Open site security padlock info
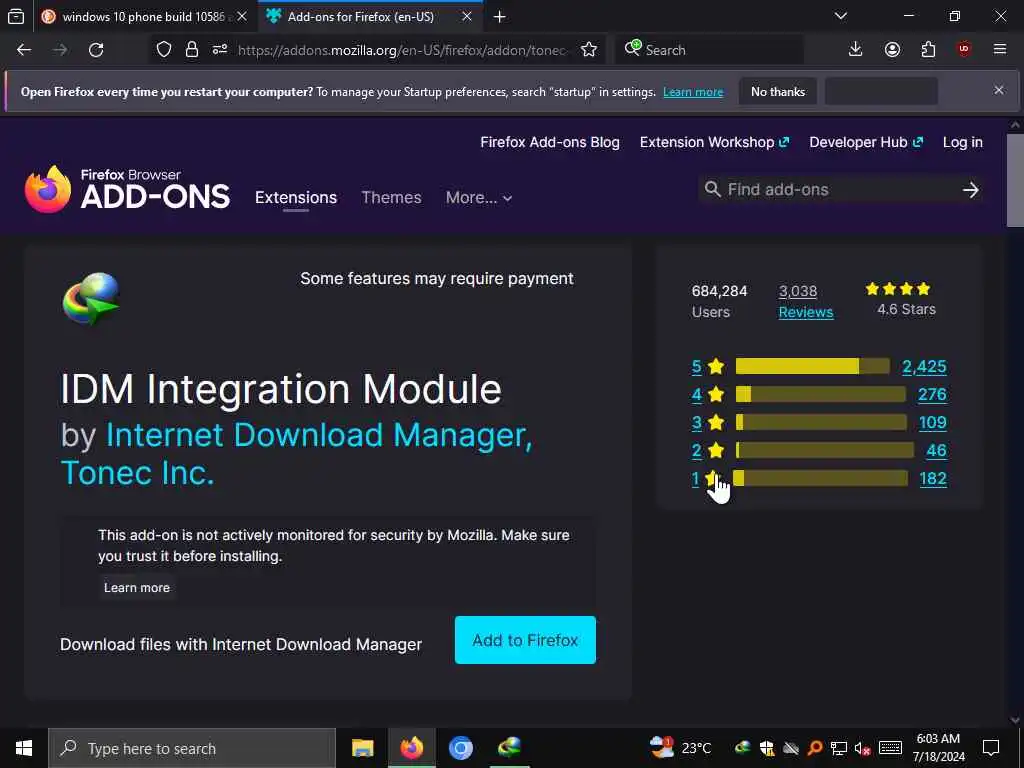This screenshot has width=1024, height=768. click(191, 50)
